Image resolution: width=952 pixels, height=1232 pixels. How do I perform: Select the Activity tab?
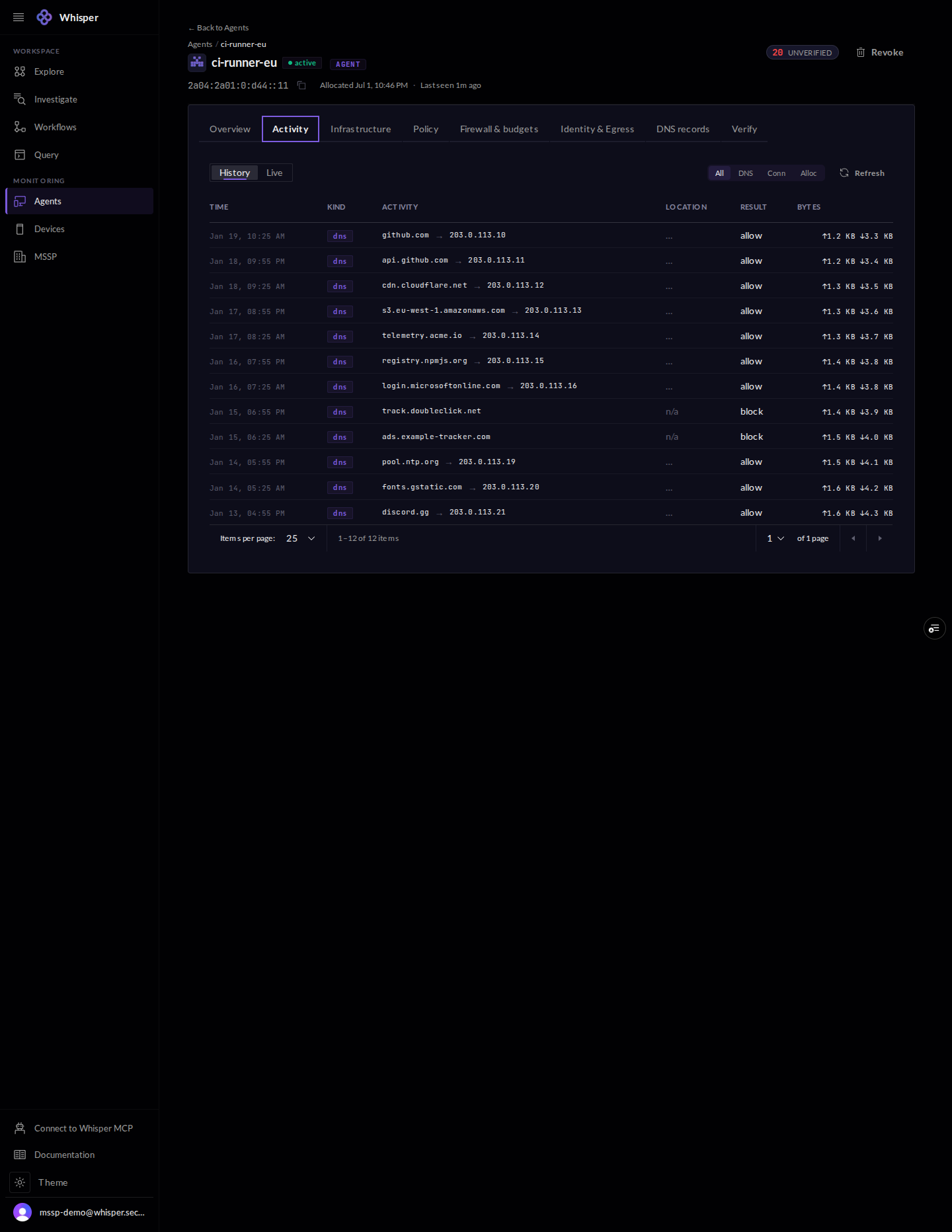[290, 129]
